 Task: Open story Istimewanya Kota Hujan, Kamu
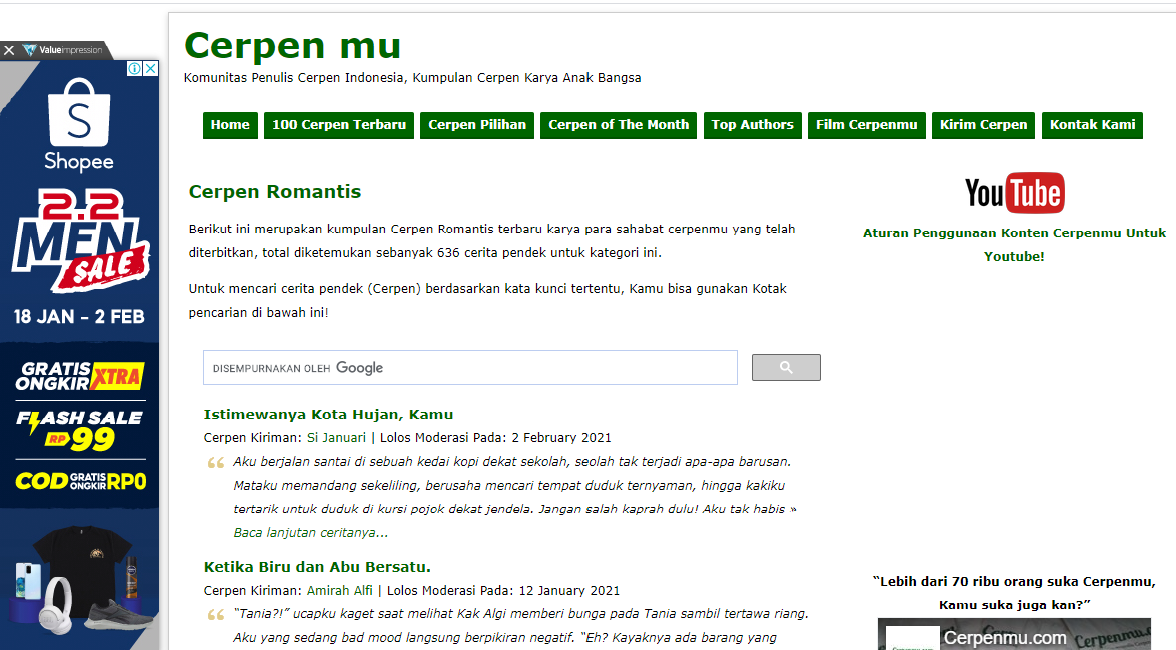click(x=328, y=415)
